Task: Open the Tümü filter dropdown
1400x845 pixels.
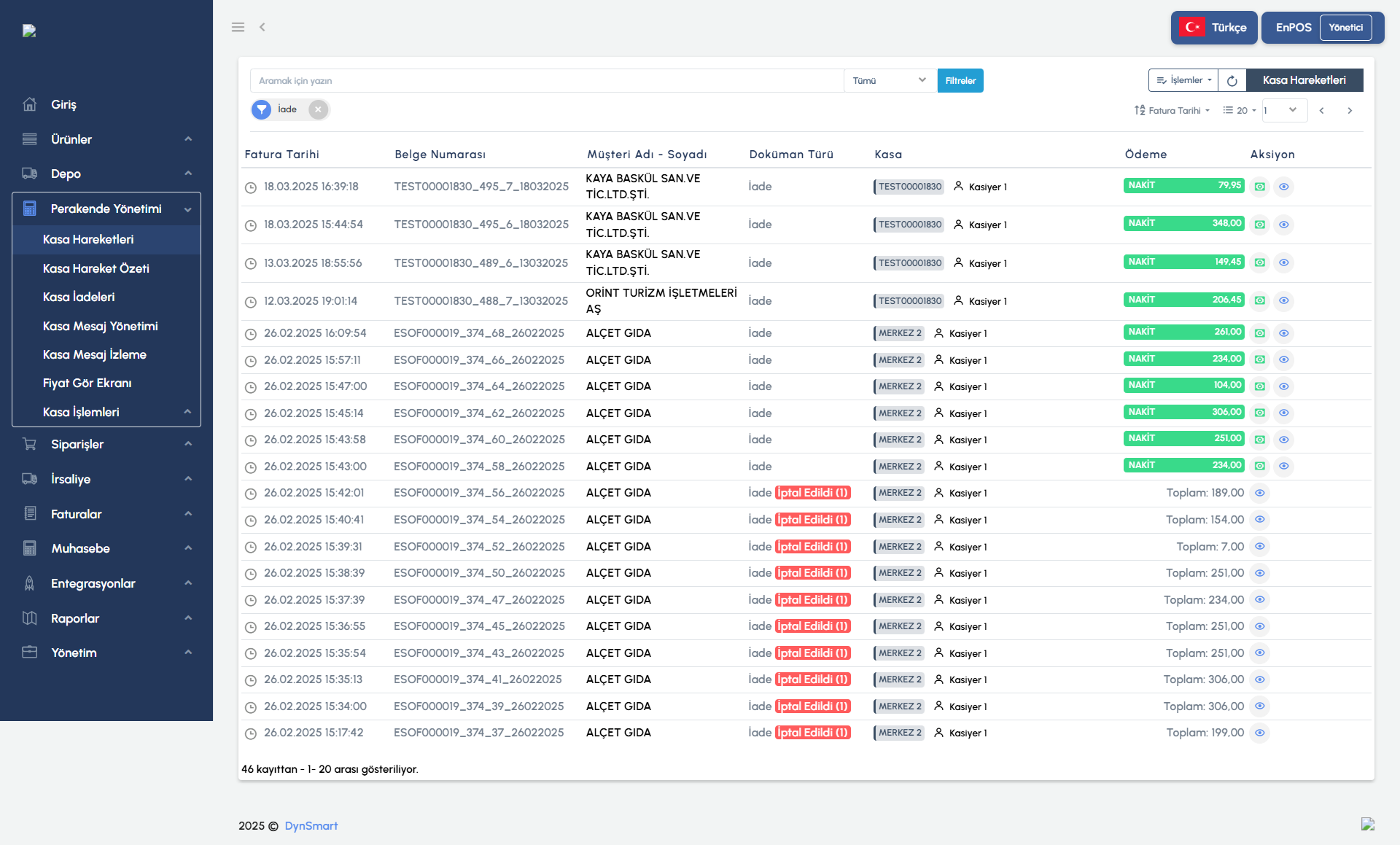Action: coord(889,81)
